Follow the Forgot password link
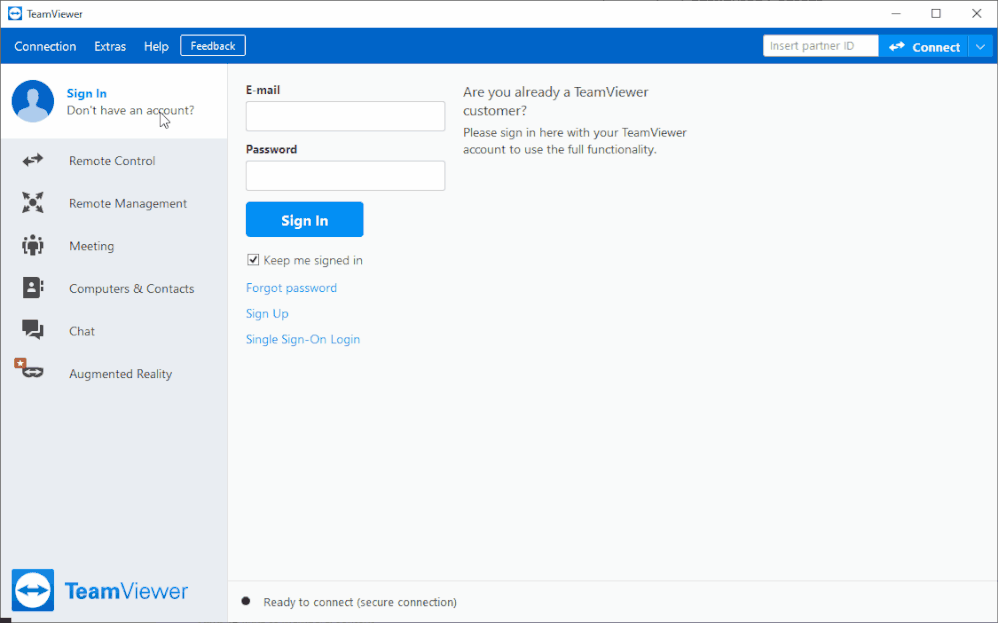The width and height of the screenshot is (998, 623). (x=292, y=288)
